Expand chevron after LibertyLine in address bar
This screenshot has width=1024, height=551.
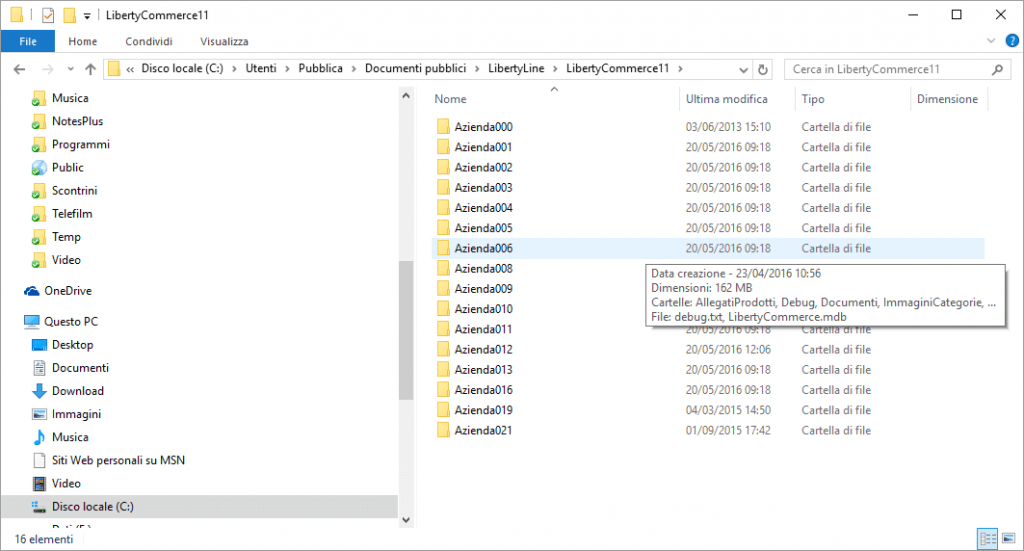click(555, 69)
